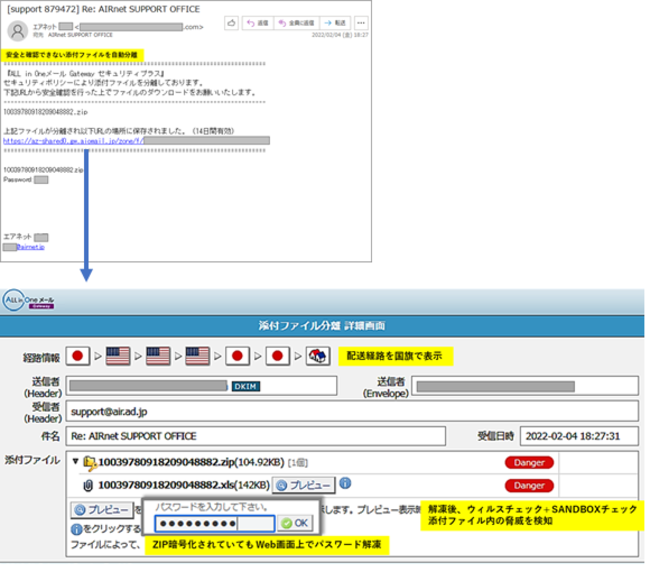Click the Danger badge on the zip row

pos(529,463)
